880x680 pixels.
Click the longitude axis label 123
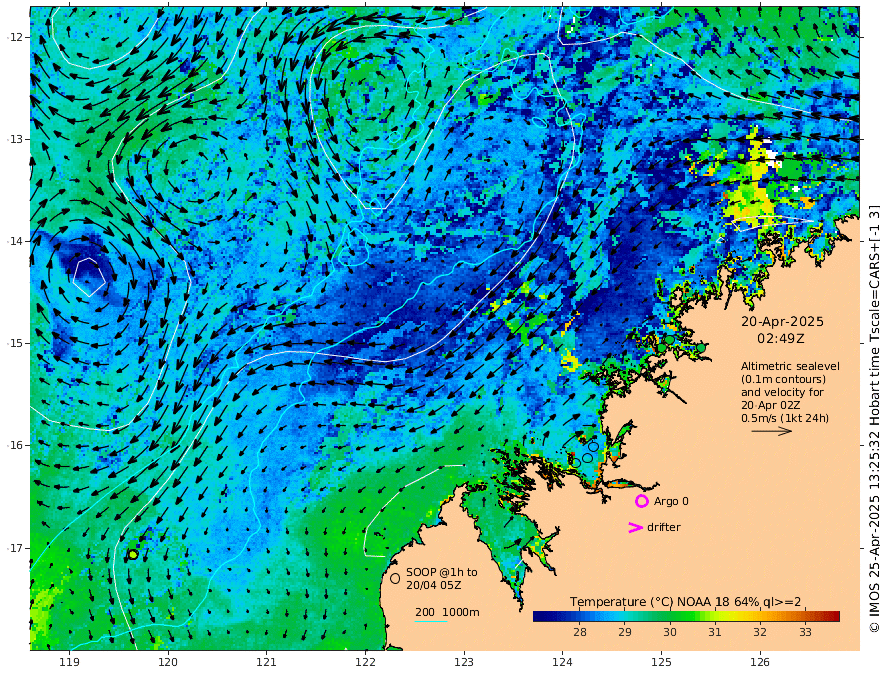464,663
